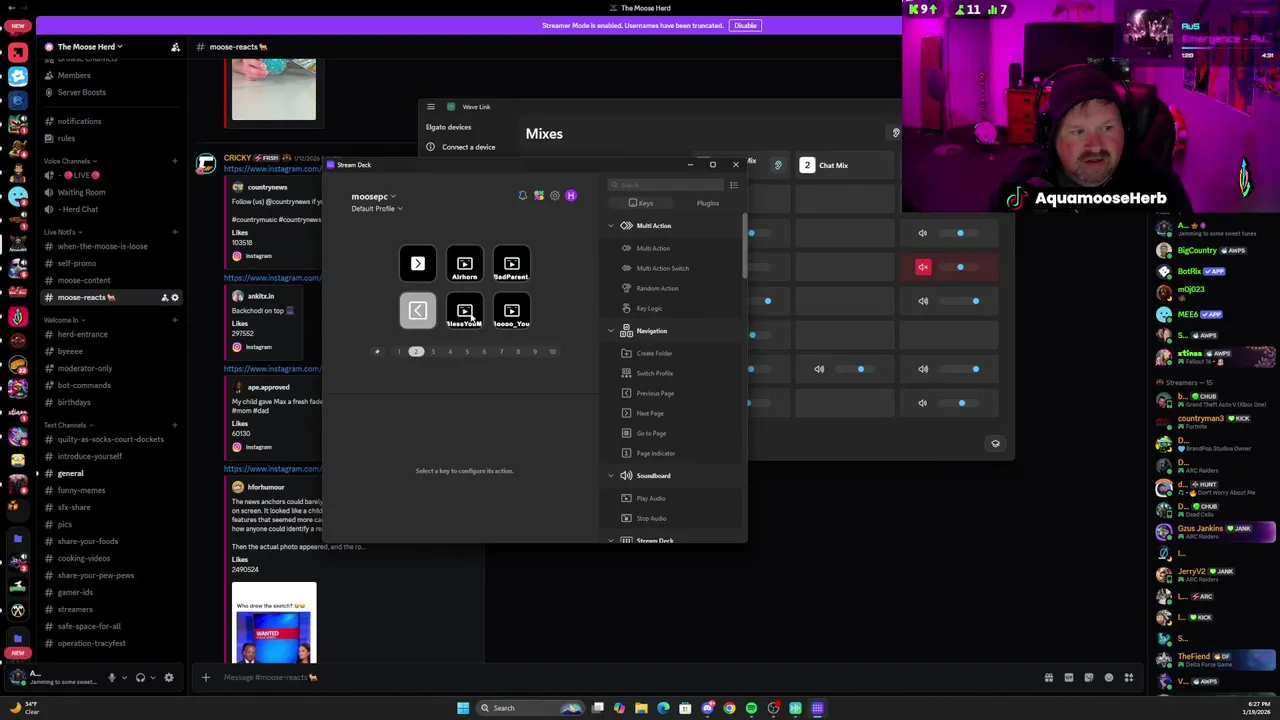Open Server Boosts in Discord sidebar
This screenshot has width=1280, height=720.
coord(81,92)
